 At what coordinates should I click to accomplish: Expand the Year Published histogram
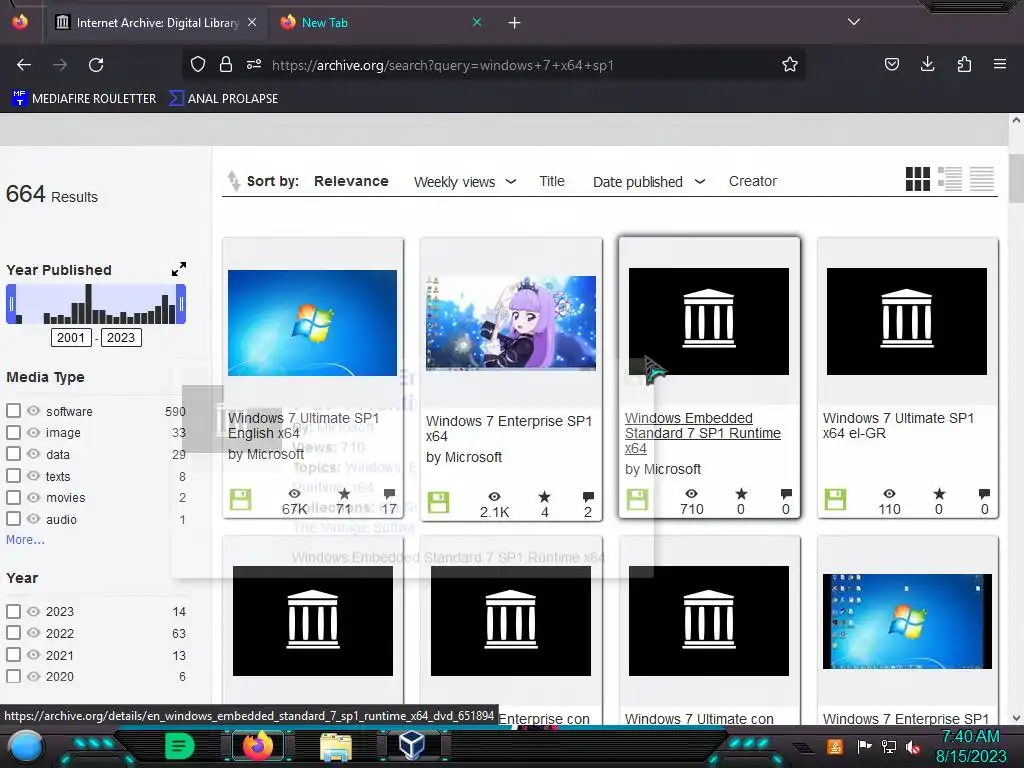pos(178,269)
